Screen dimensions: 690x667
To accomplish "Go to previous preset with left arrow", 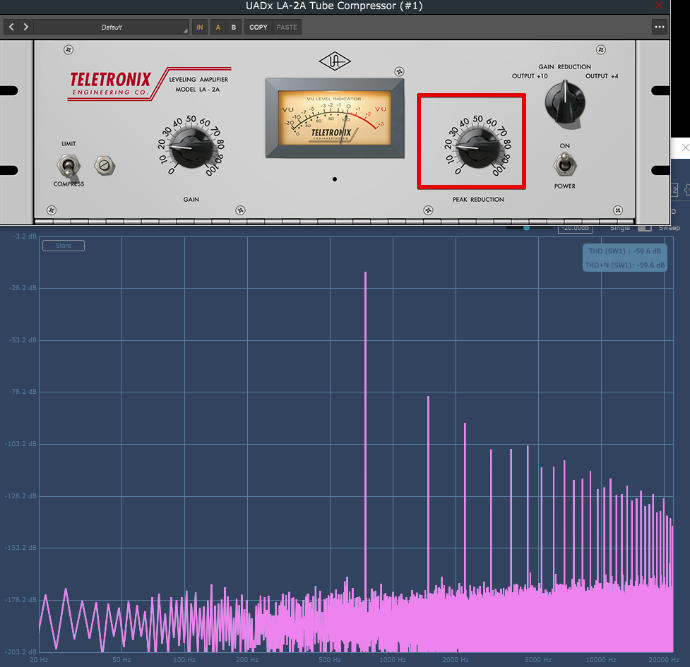I will click(11, 27).
